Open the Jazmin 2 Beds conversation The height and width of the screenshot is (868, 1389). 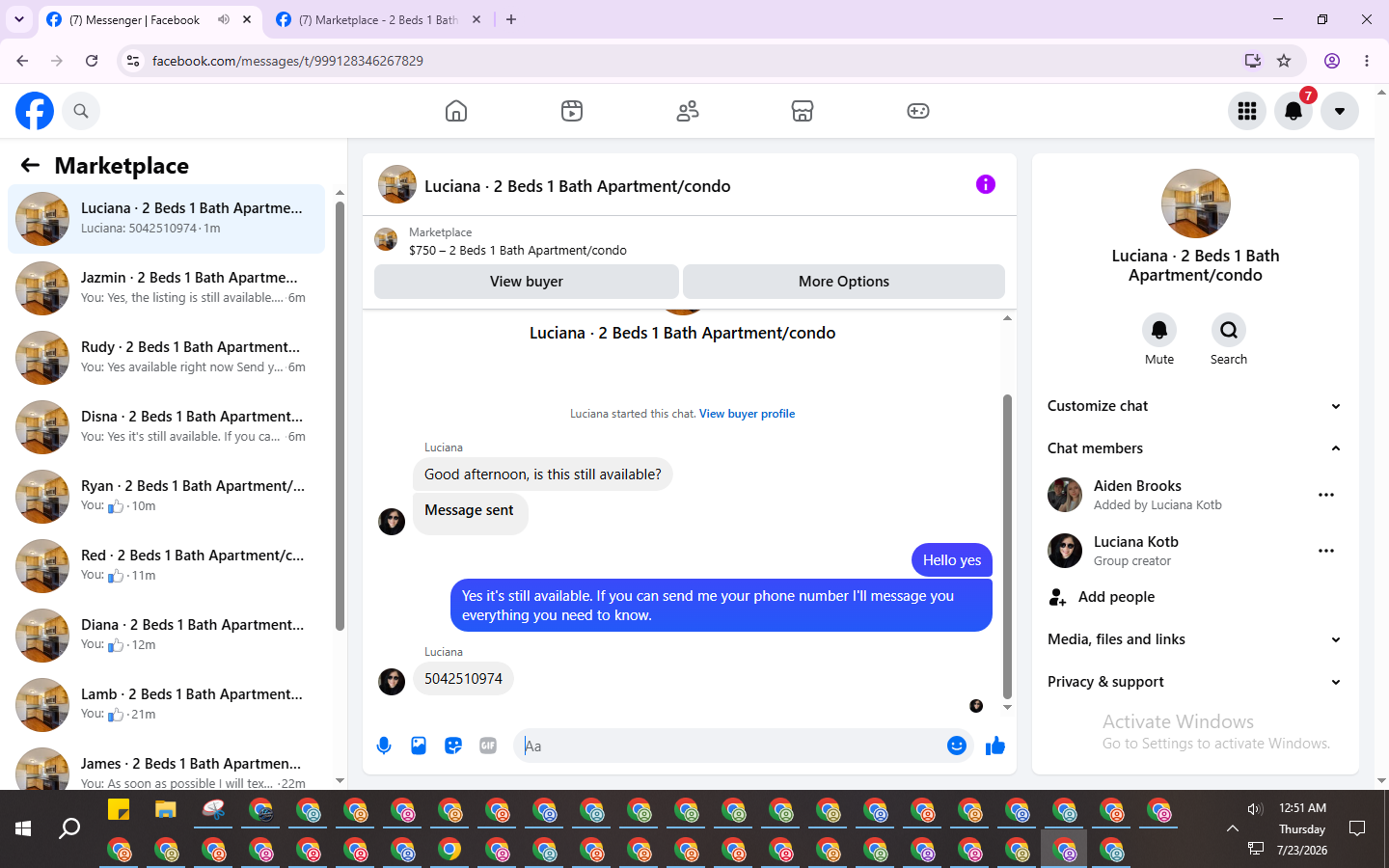166,288
